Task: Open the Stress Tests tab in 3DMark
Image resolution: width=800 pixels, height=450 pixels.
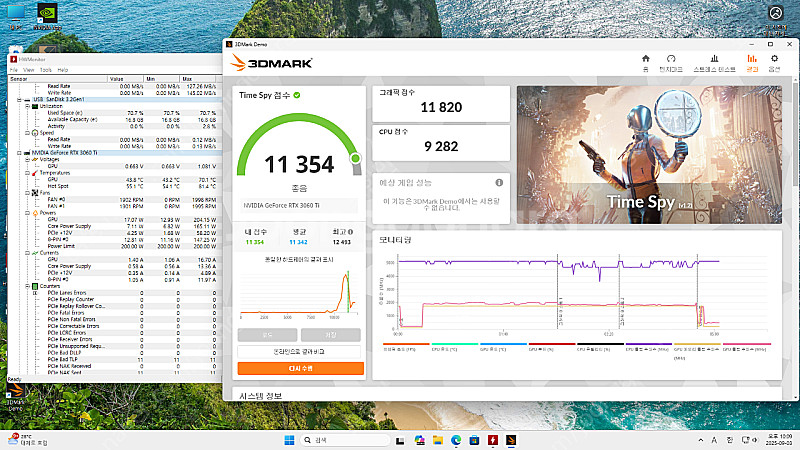Action: pos(714,63)
